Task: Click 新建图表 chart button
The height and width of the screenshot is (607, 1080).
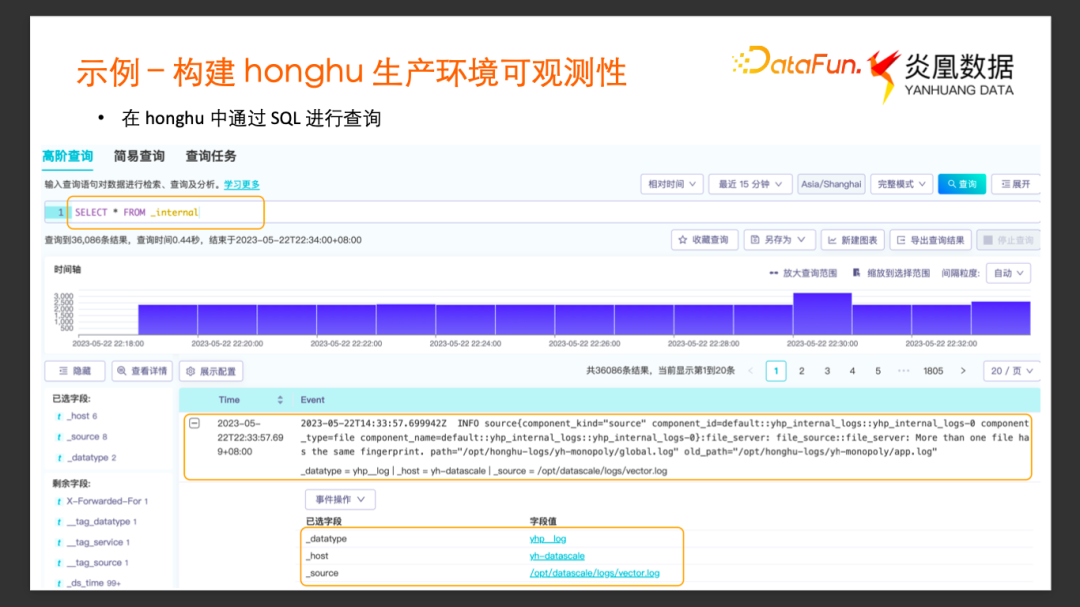Action: (852, 240)
